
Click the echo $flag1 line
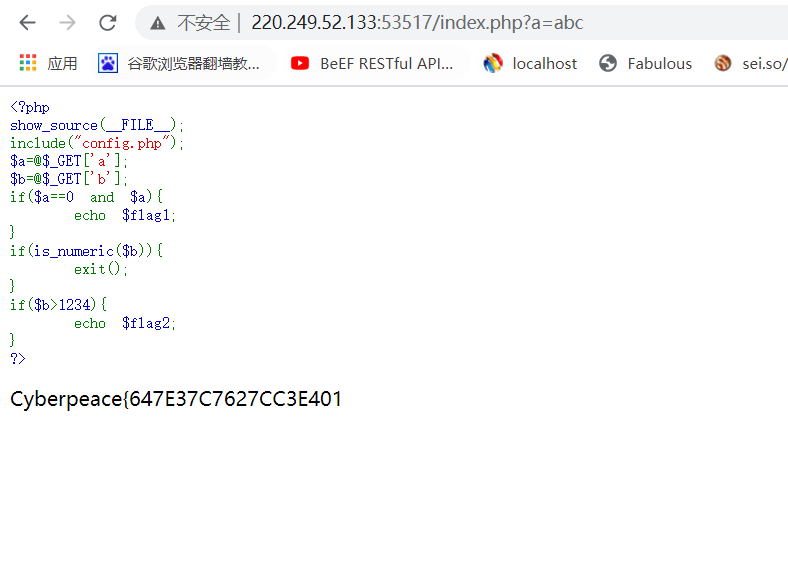(125, 215)
